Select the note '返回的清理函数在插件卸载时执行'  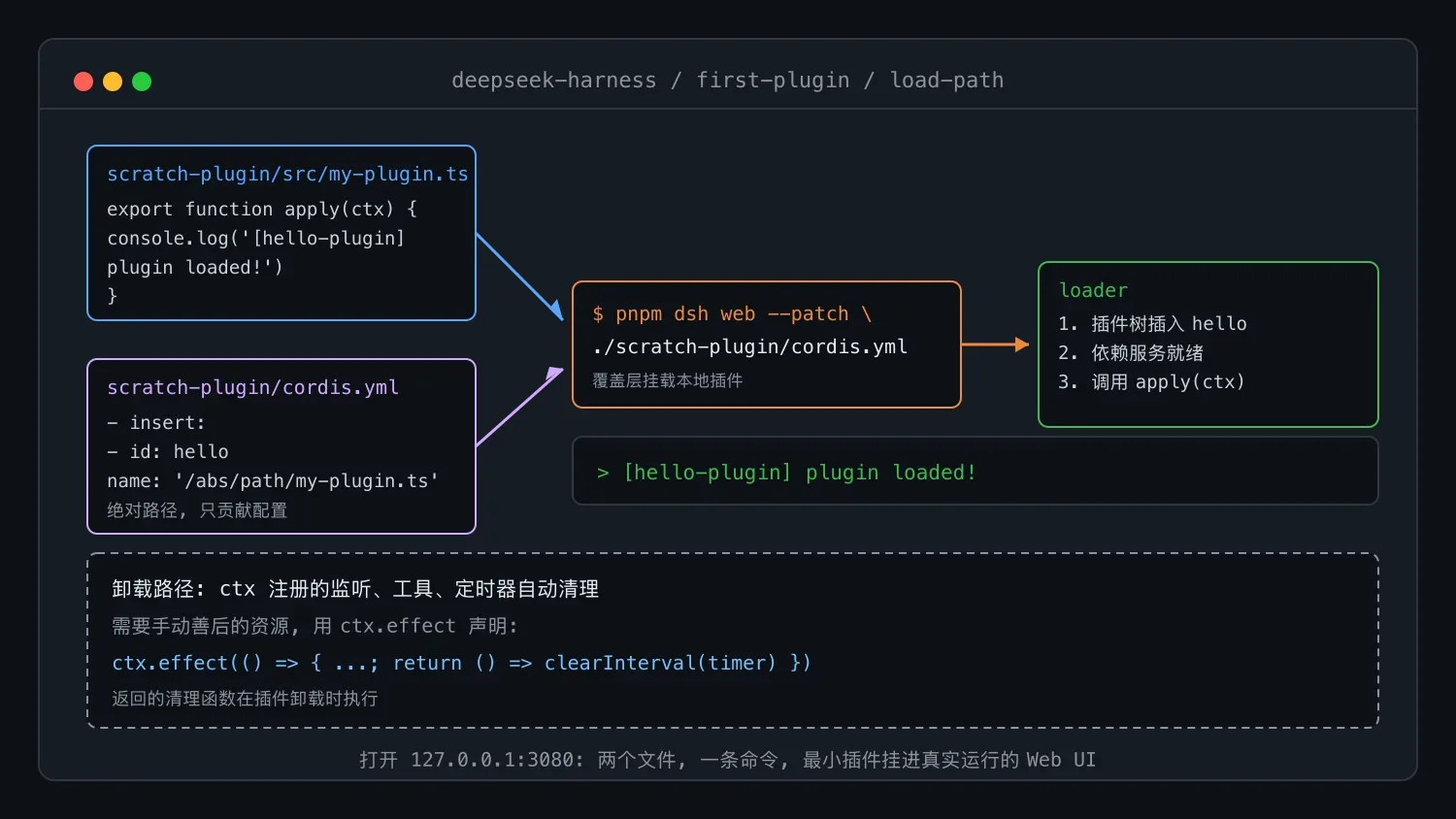pyautogui.click(x=245, y=699)
